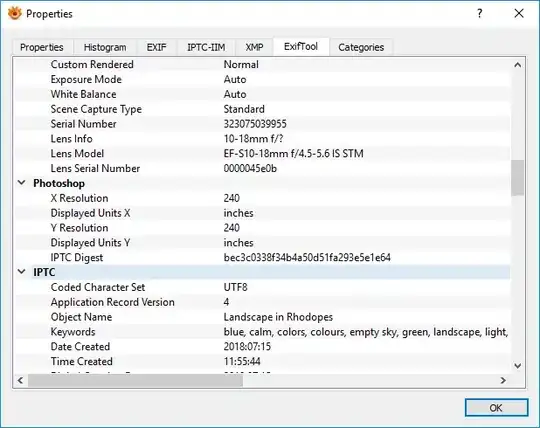The height and width of the screenshot is (428, 540).
Task: Select the Lens Info row
Action: click(262, 139)
